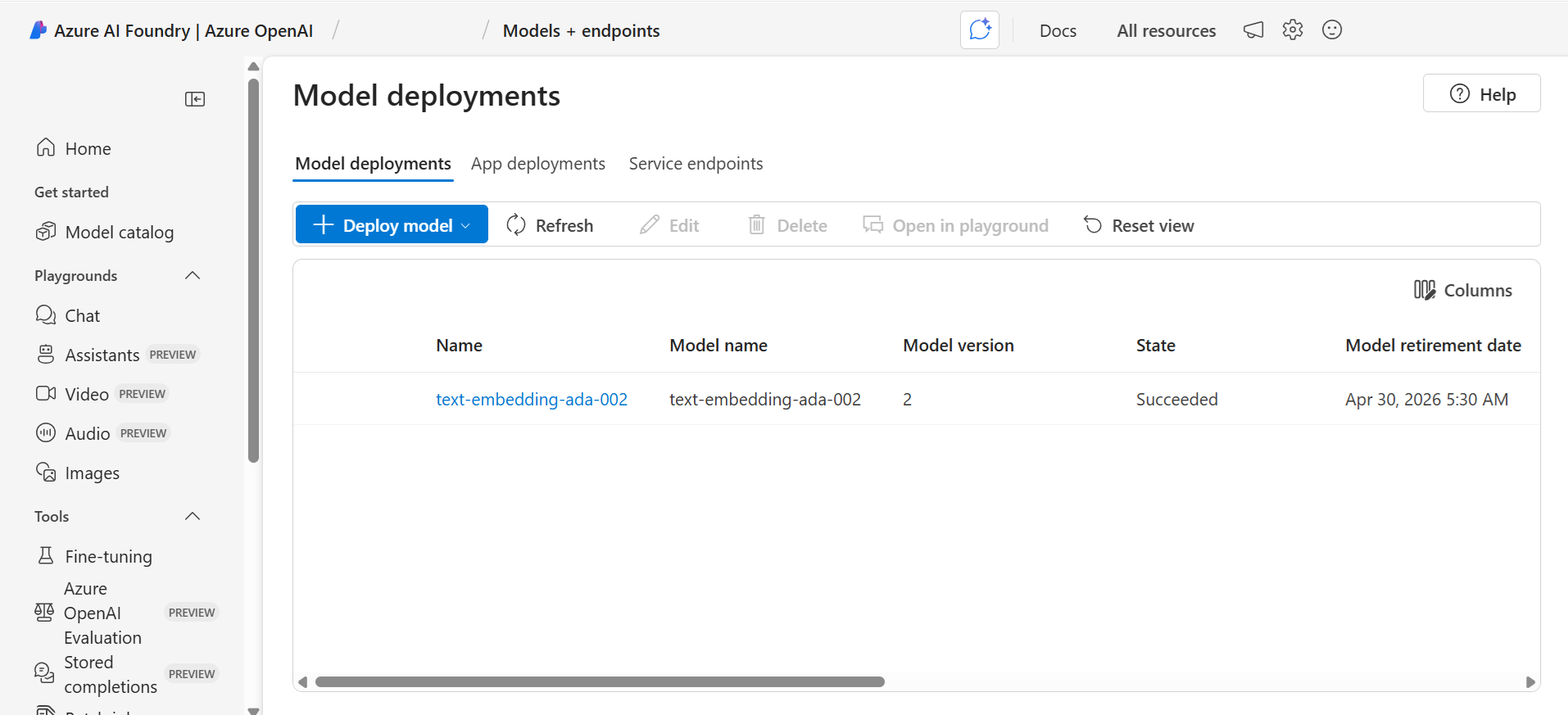The image size is (1568, 715).
Task: Click the Refresh circular arrow icon
Action: tap(516, 224)
